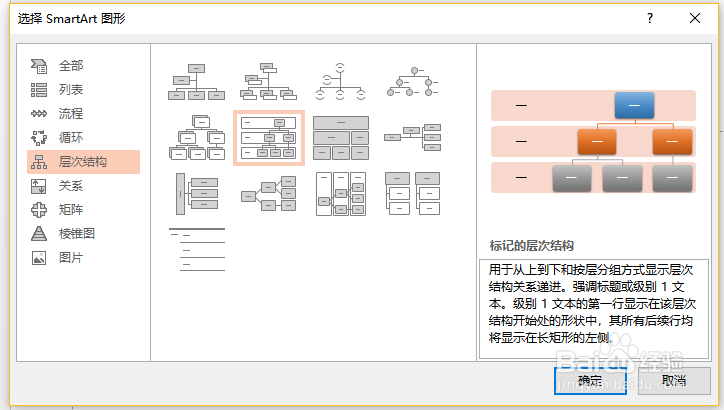The height and width of the screenshot is (410, 724).
Task: Select the 矩阵 (Matrix) category icon
Action: click(x=39, y=210)
